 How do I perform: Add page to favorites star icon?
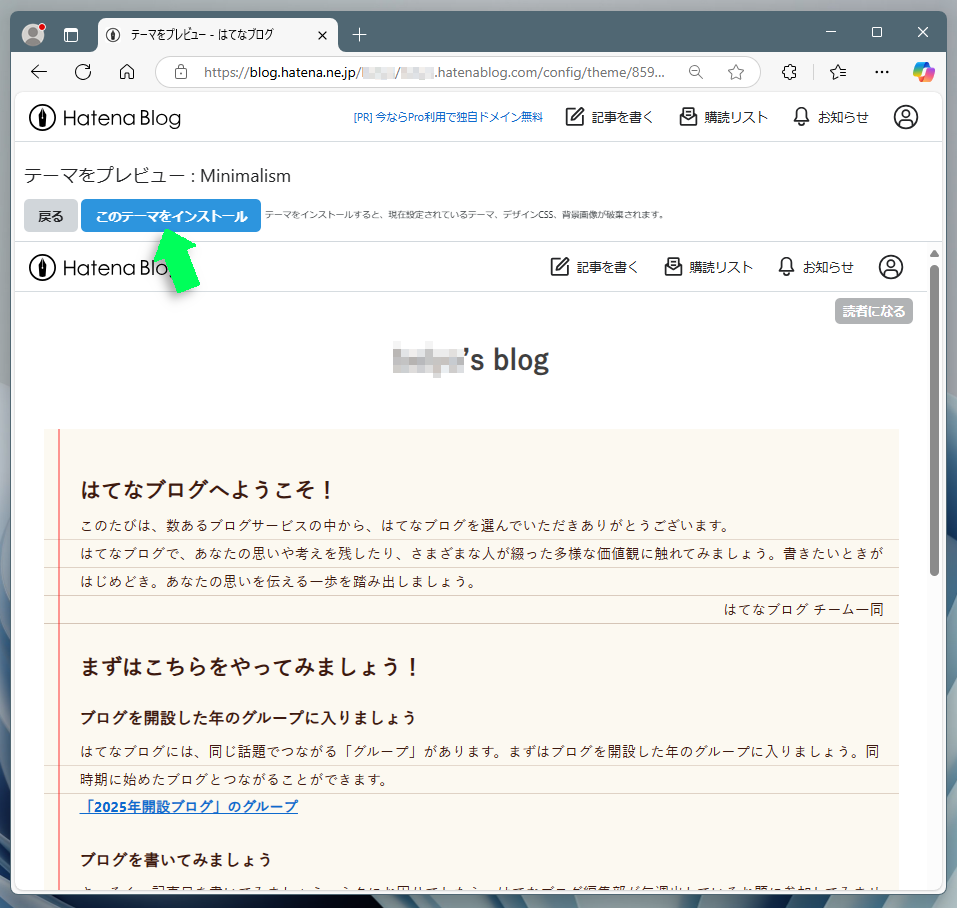click(736, 72)
